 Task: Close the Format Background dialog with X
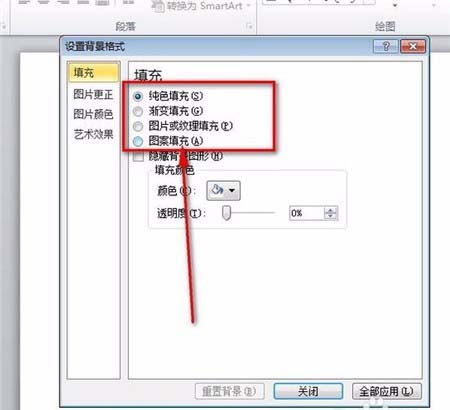click(413, 46)
